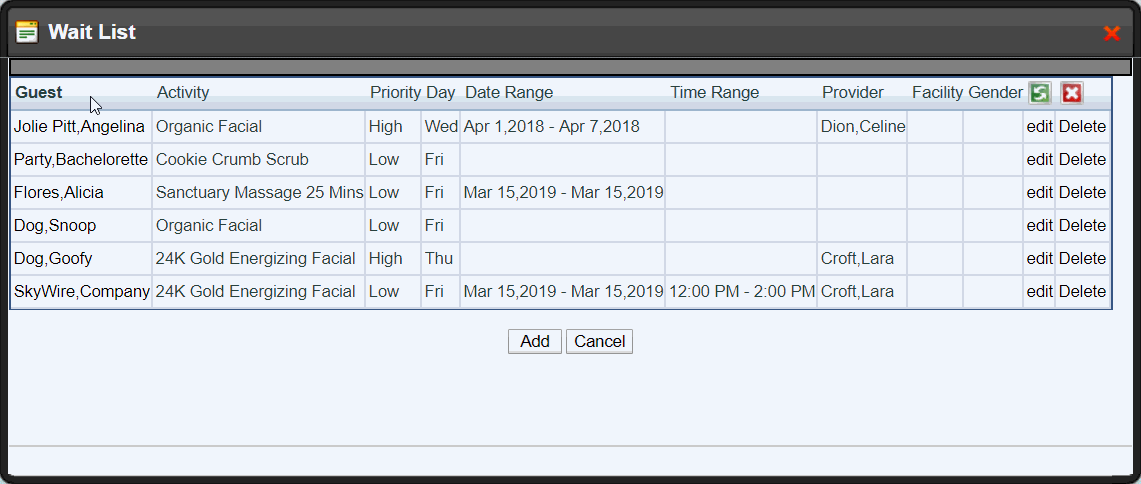Viewport: 1141px width, 484px height.
Task: Click the Cancel button
Action: click(x=600, y=341)
